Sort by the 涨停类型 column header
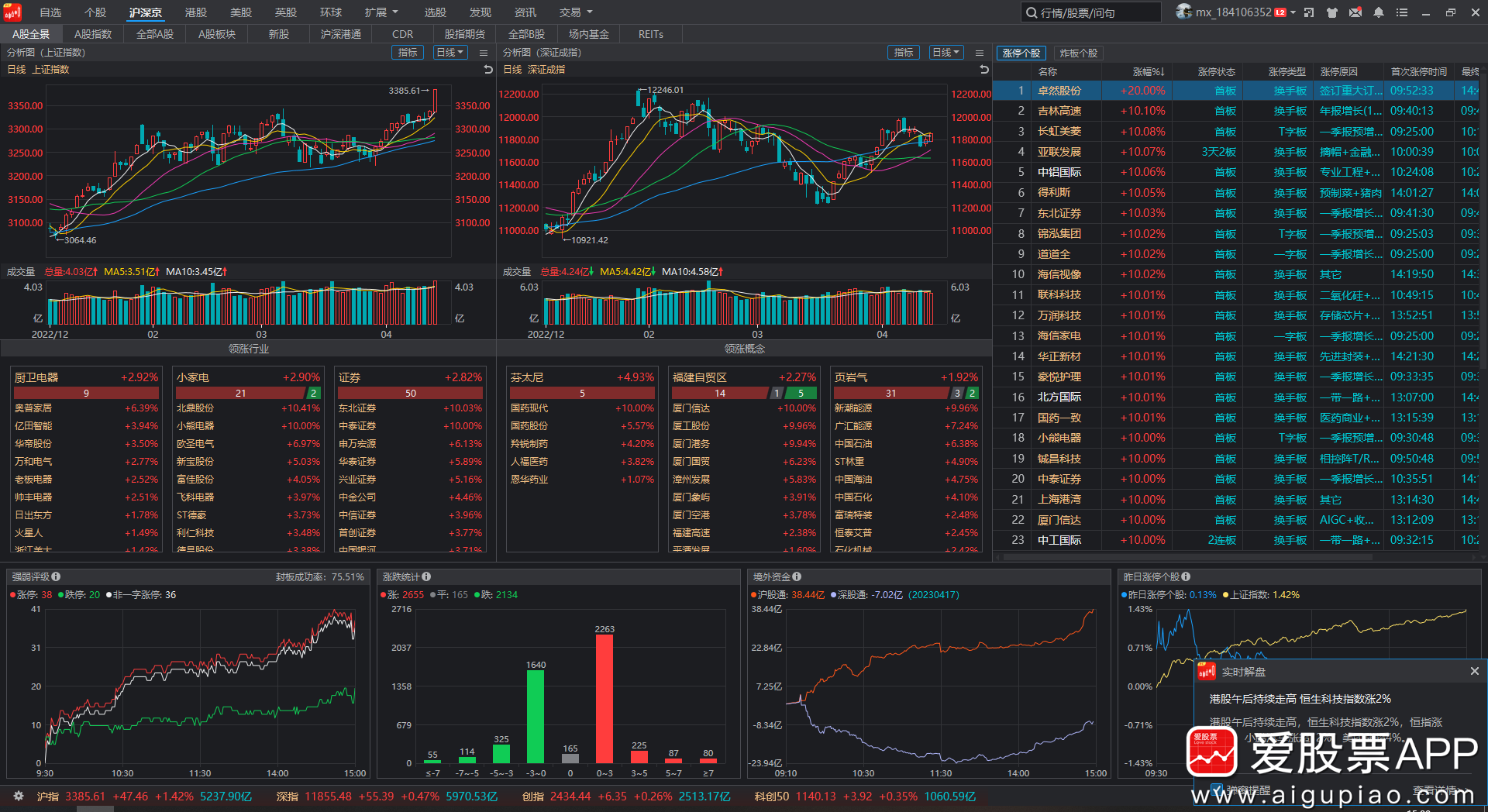Screen dimensions: 1488x812 pyautogui.click(x=1287, y=71)
